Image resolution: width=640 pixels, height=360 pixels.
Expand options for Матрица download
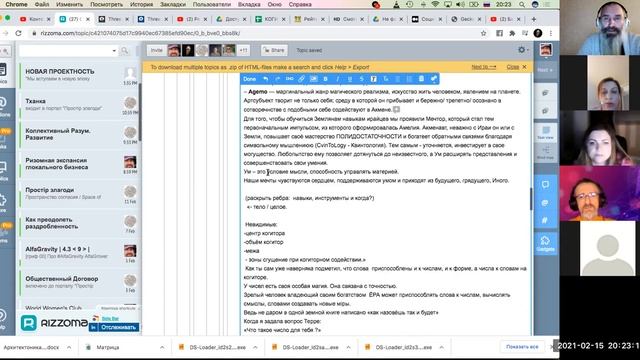(162, 347)
